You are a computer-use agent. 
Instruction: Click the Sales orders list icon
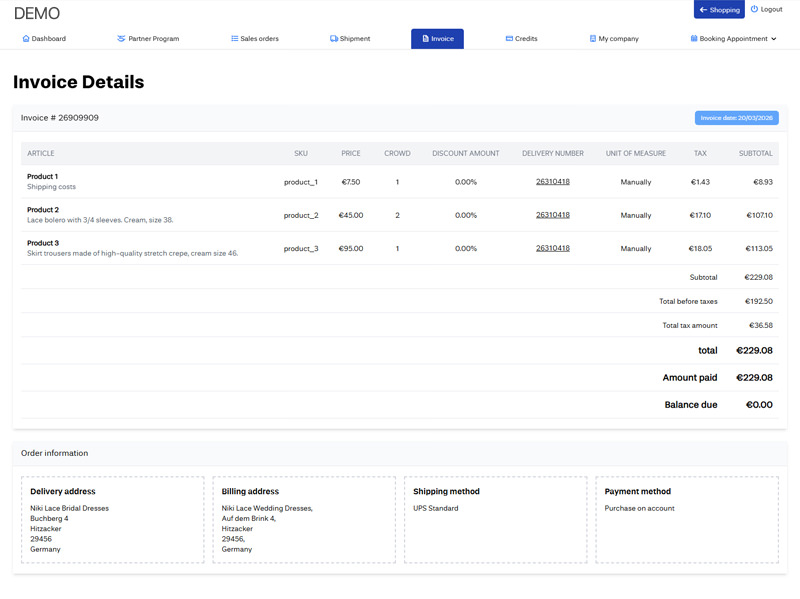click(x=235, y=39)
